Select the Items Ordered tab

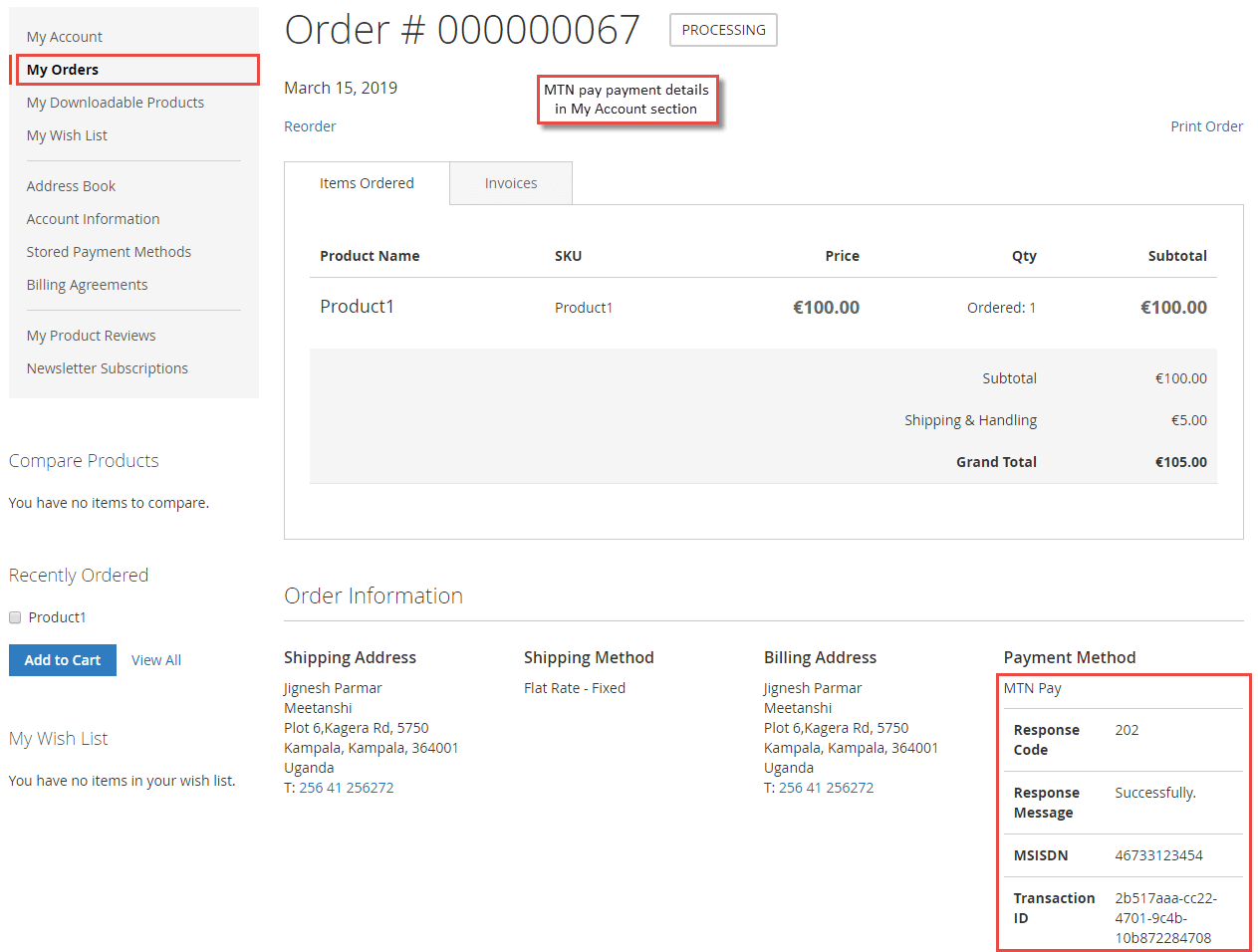coord(367,182)
